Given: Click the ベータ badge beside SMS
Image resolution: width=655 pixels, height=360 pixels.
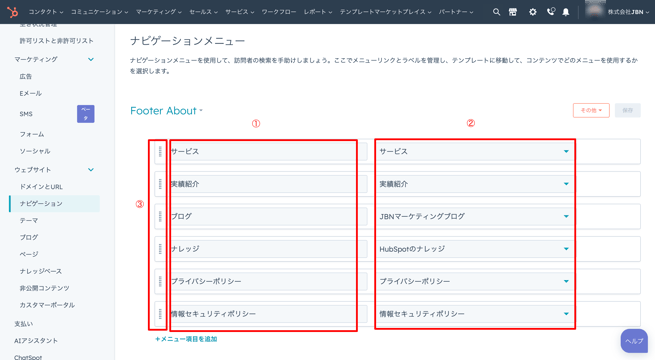Looking at the screenshot, I should 86,114.
